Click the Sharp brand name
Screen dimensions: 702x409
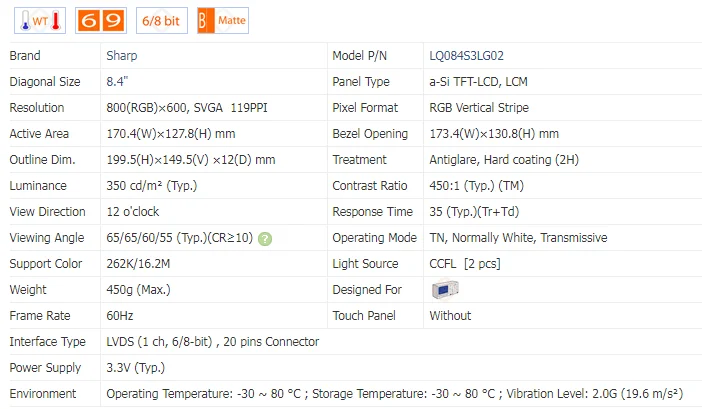(x=124, y=56)
